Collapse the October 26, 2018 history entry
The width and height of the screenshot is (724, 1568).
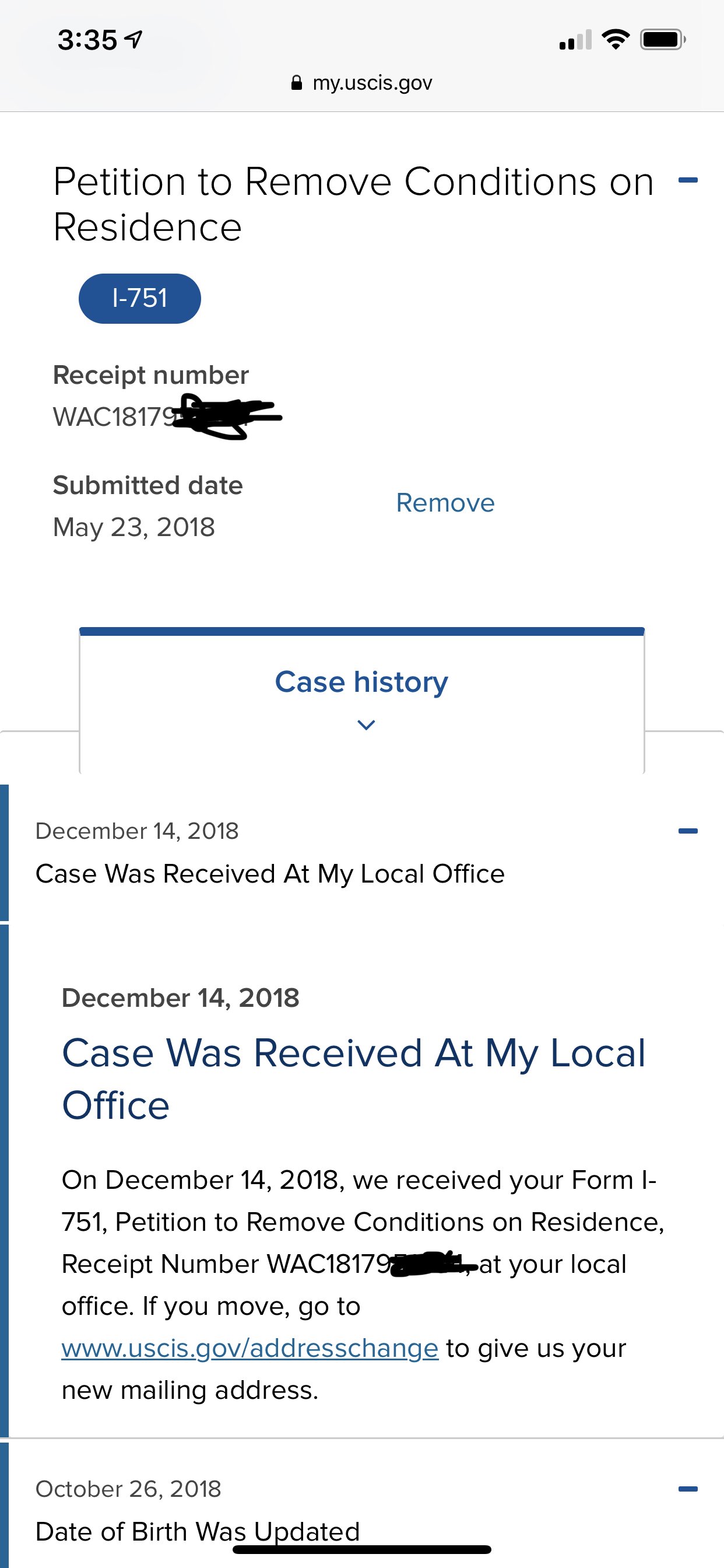coord(687,1489)
